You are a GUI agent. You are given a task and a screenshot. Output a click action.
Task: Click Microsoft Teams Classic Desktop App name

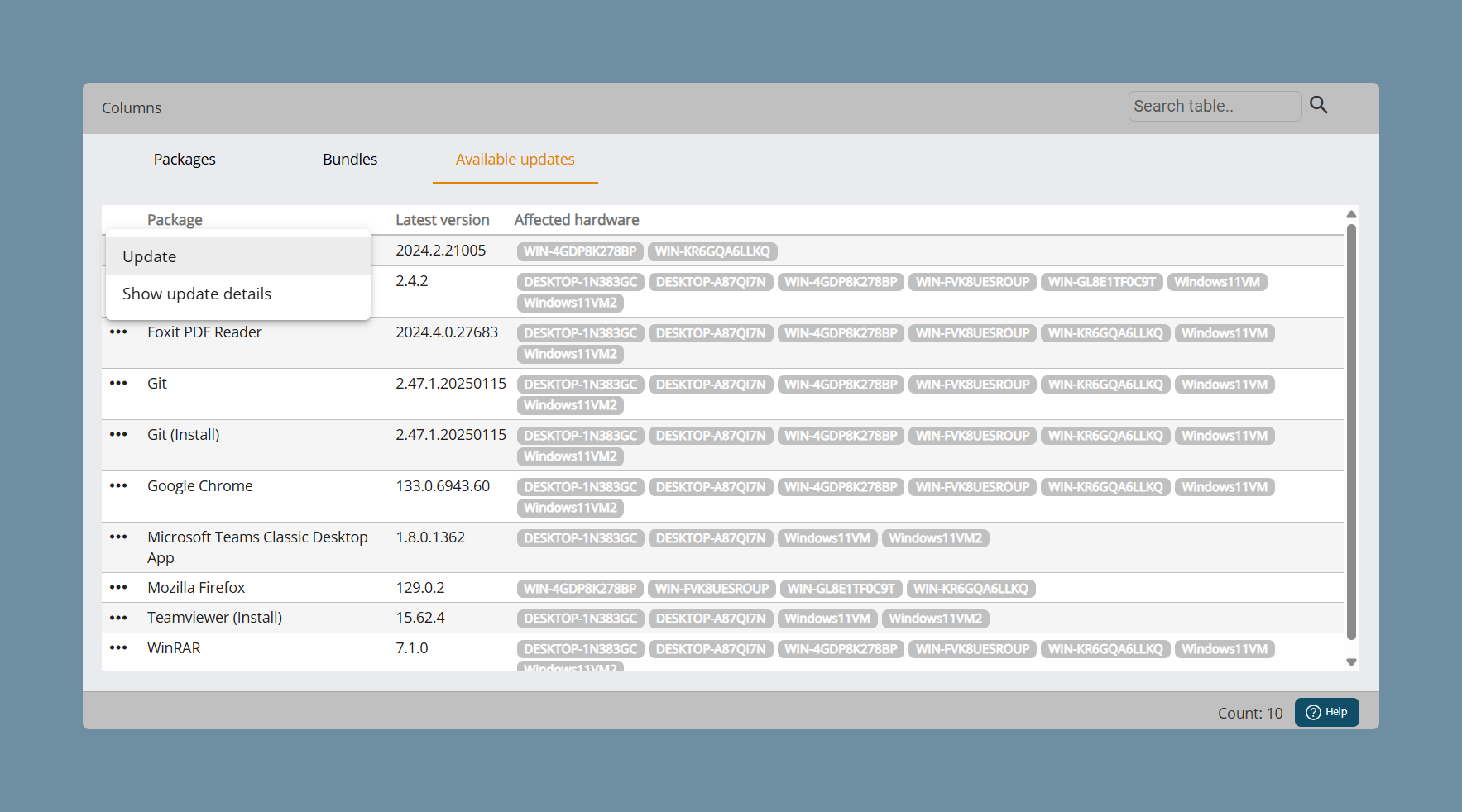[x=257, y=547]
